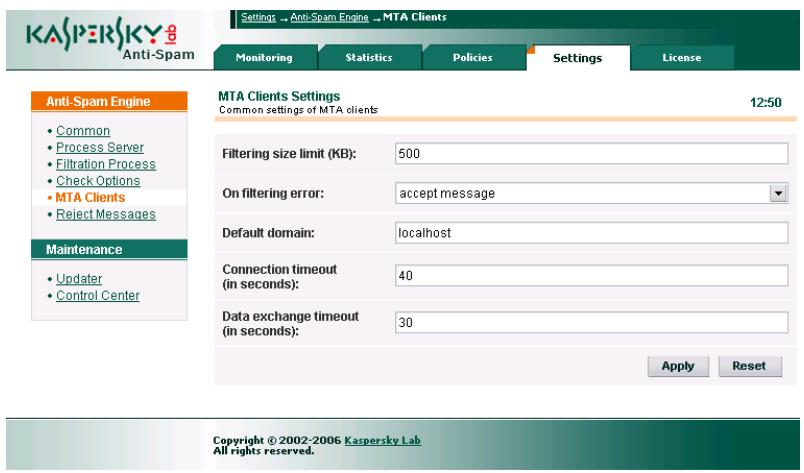The height and width of the screenshot is (473, 804).
Task: Go to Filtration Process settings
Action: [106, 164]
